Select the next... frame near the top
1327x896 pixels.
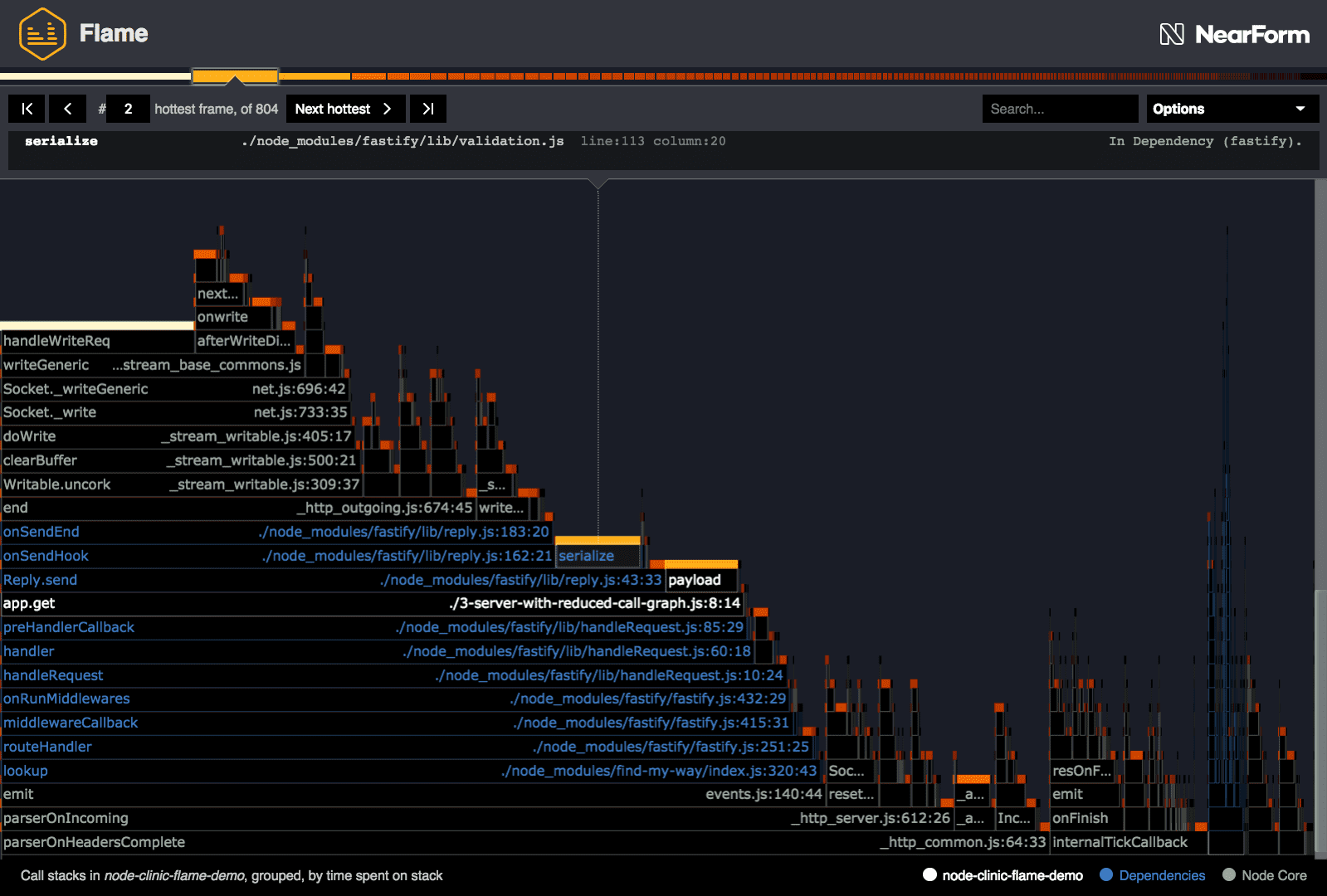pos(219,294)
